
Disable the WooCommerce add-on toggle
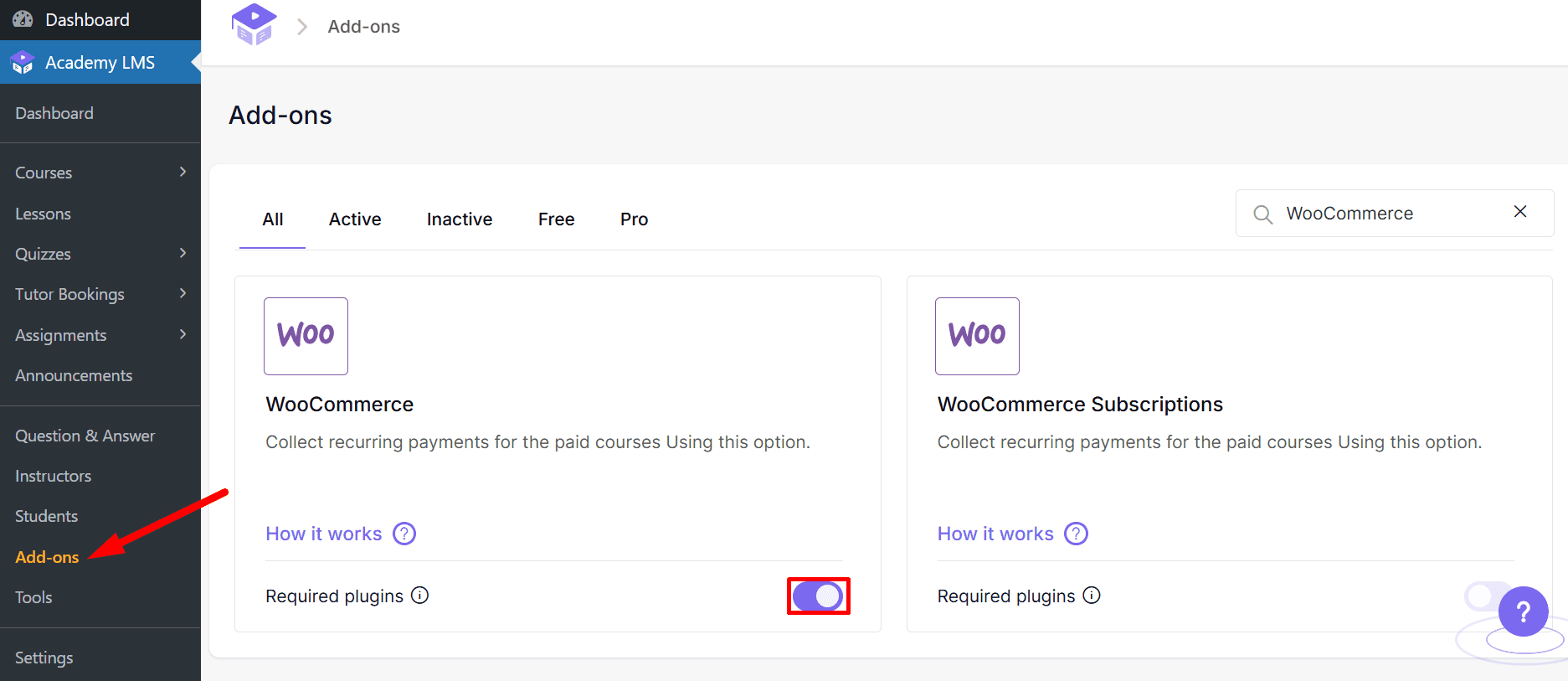[818, 596]
